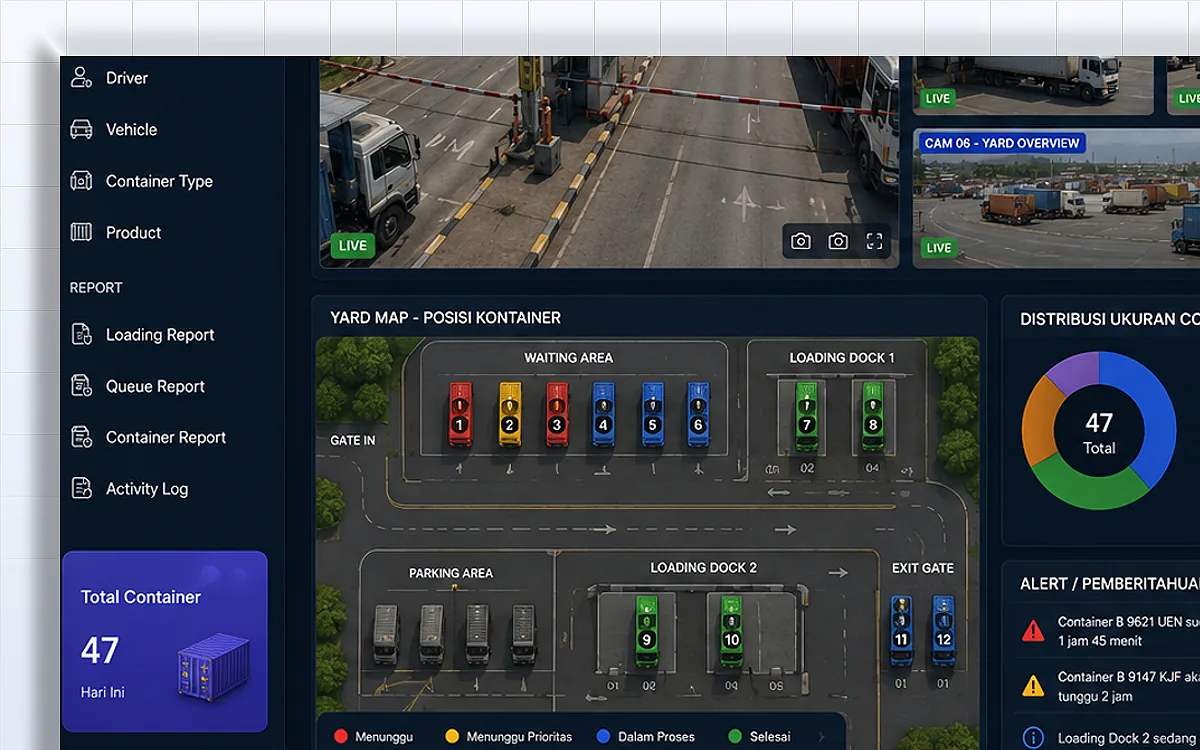Open Loading Dock 2 sedang notification
1200x750 pixels.
point(1107,738)
